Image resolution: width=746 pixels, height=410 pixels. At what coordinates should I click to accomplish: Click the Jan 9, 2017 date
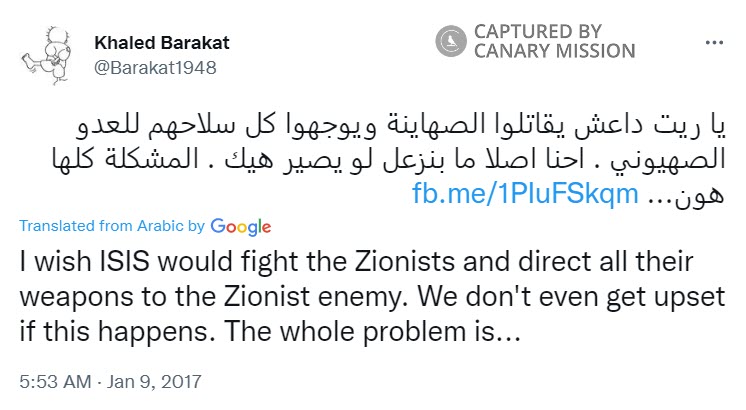pos(154,381)
